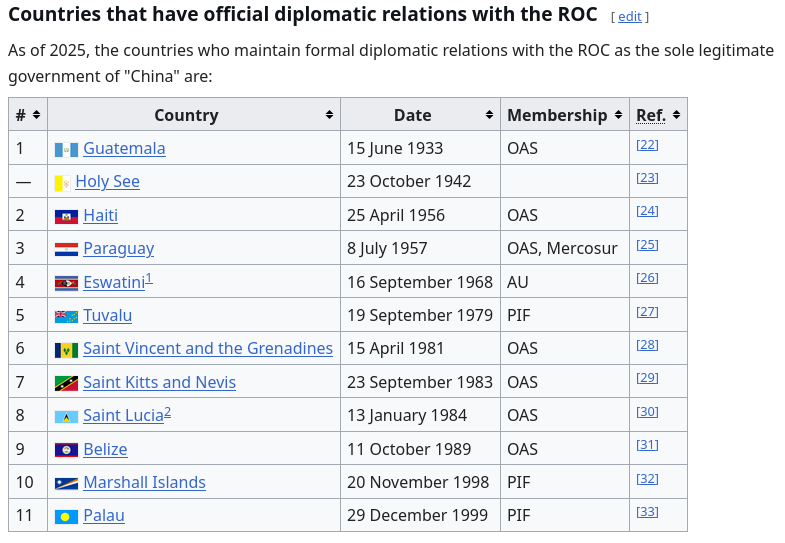Viewport: 785px width, 543px height.
Task: Click the Palau flag icon
Action: [x=66, y=516]
